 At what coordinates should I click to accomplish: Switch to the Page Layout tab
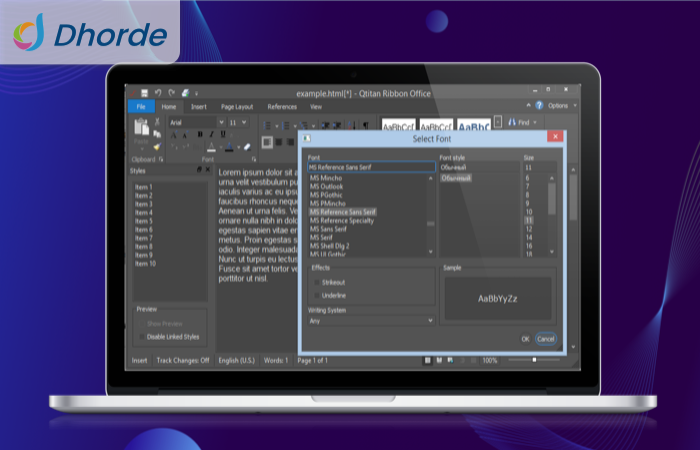click(x=237, y=106)
